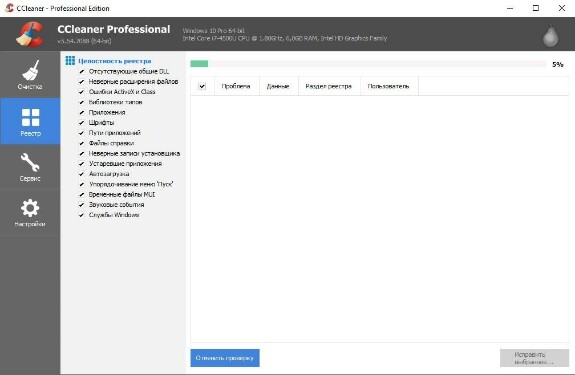Sort by the Проблема column header
This screenshot has width=575, height=375.
(237, 87)
